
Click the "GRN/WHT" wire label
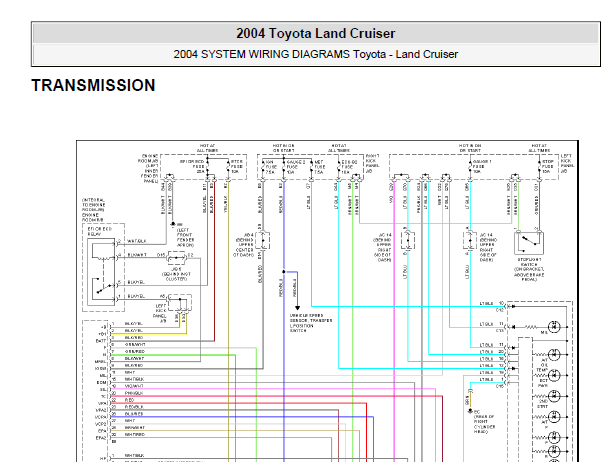(135, 344)
